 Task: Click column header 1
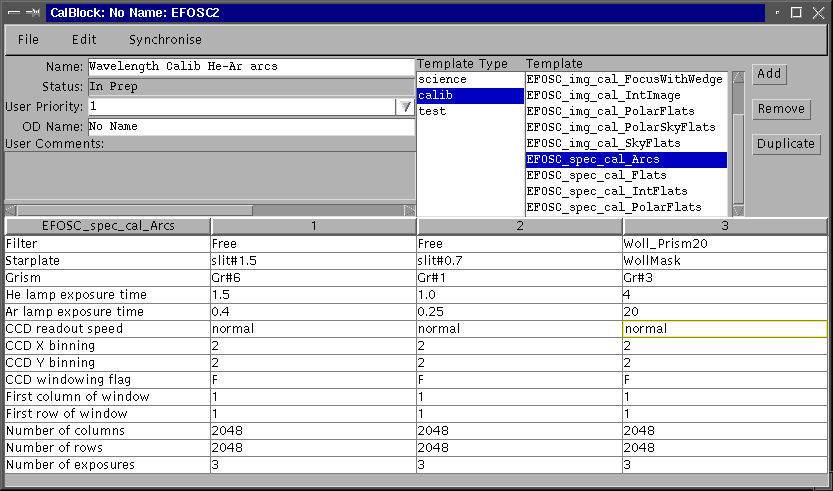click(314, 226)
